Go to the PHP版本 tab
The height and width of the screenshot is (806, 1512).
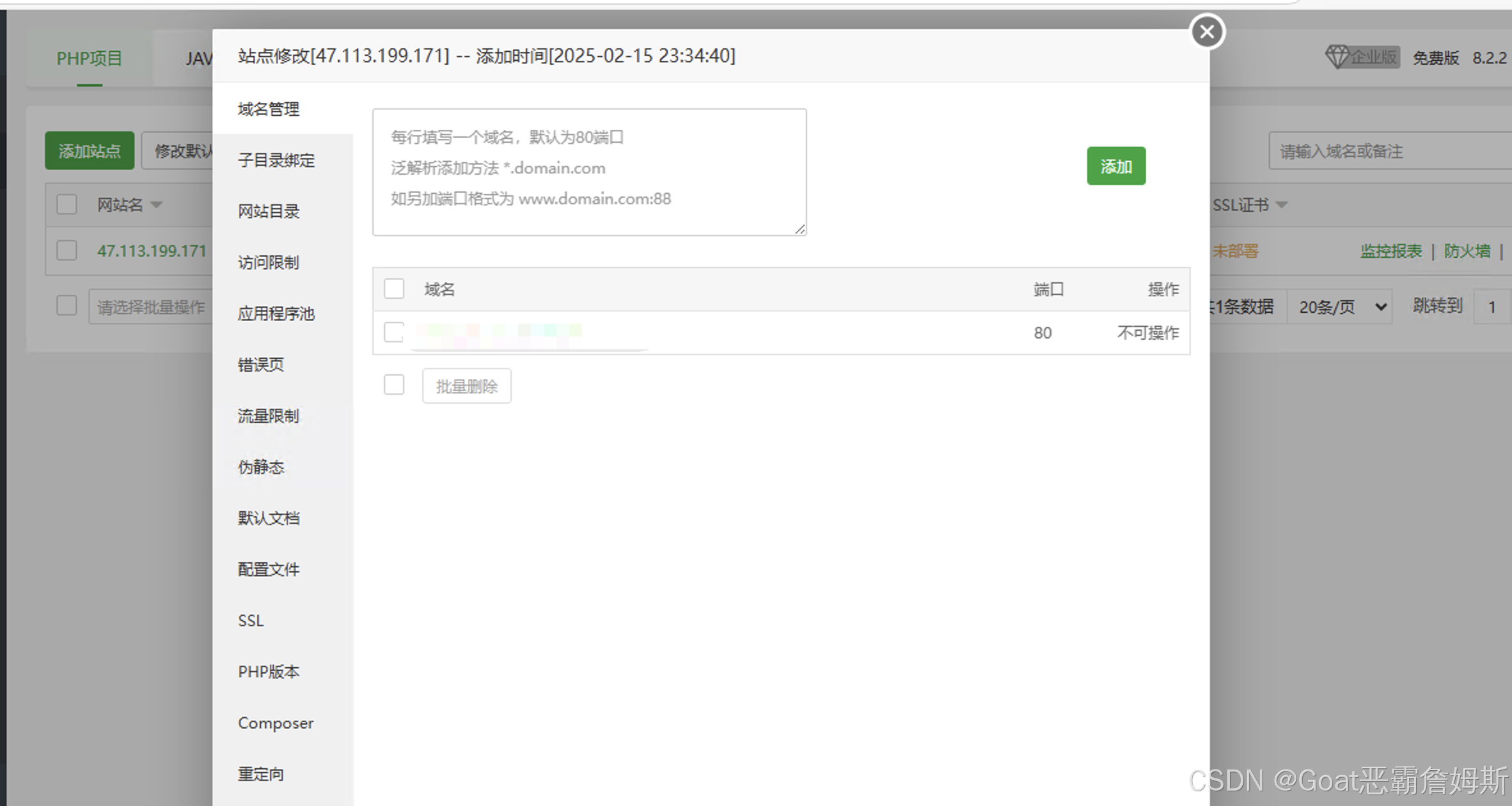click(269, 672)
